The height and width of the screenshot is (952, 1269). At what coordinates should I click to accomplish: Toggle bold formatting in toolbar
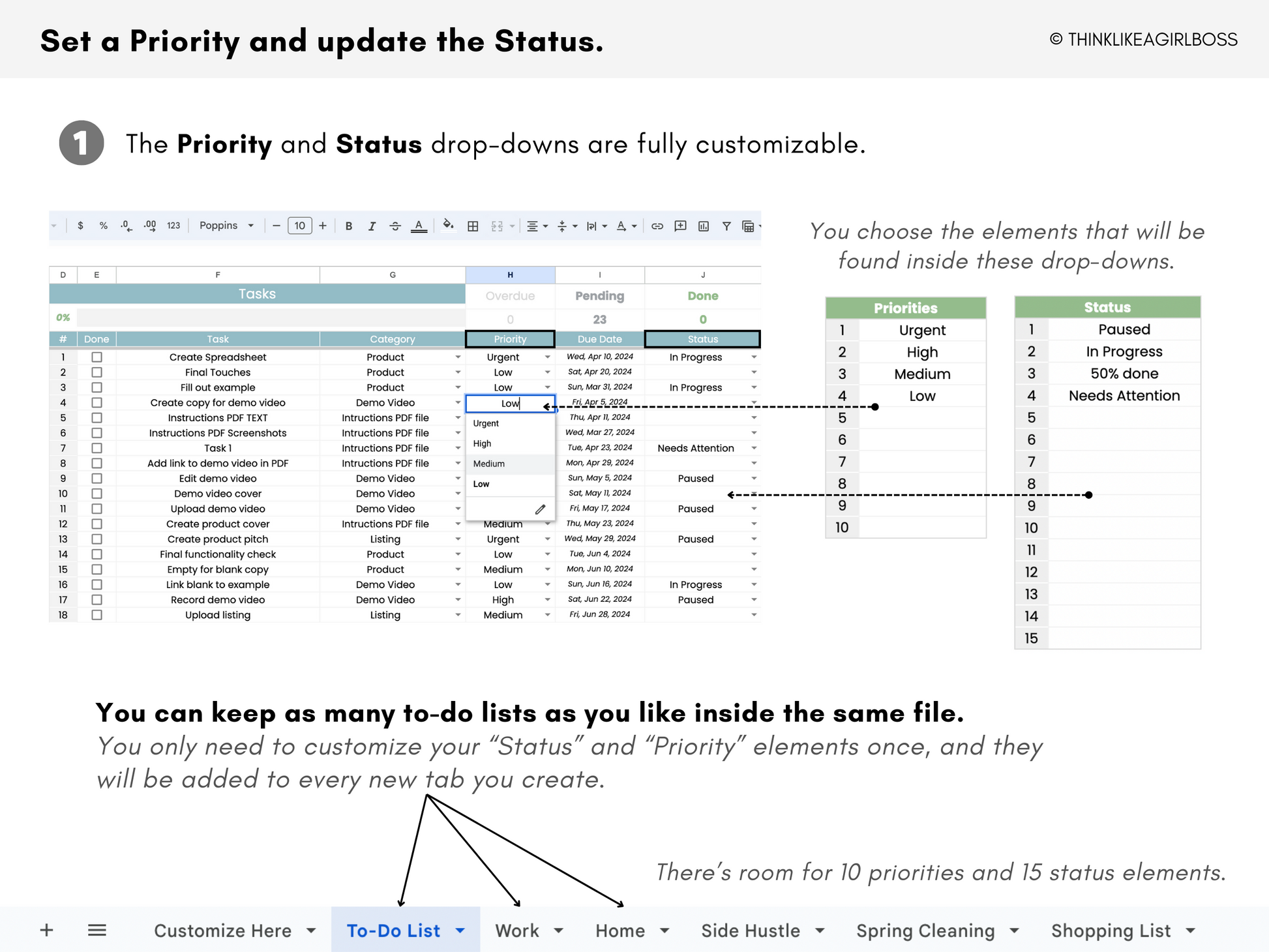point(349,226)
